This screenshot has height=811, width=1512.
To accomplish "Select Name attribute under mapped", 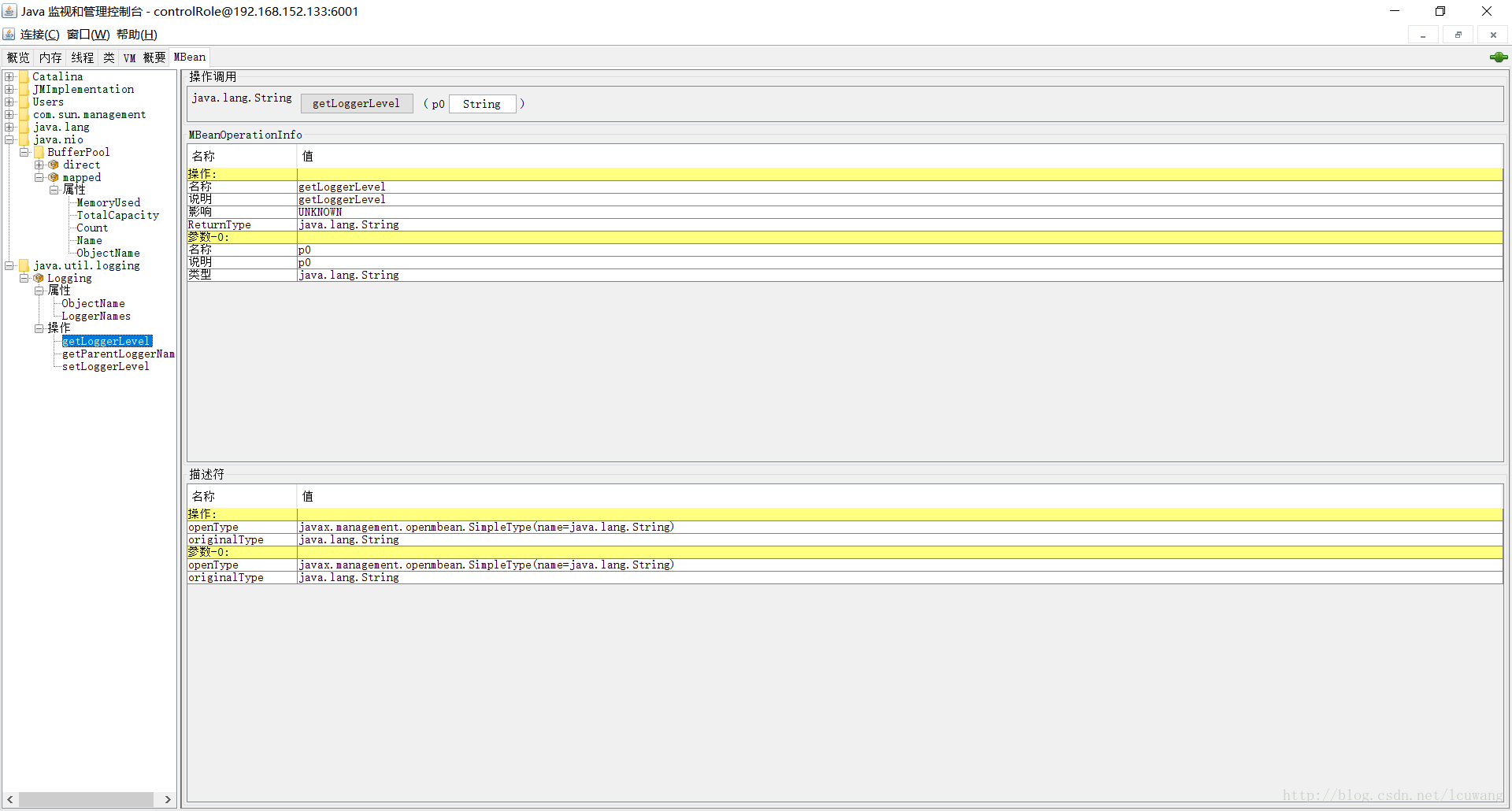I will (90, 240).
